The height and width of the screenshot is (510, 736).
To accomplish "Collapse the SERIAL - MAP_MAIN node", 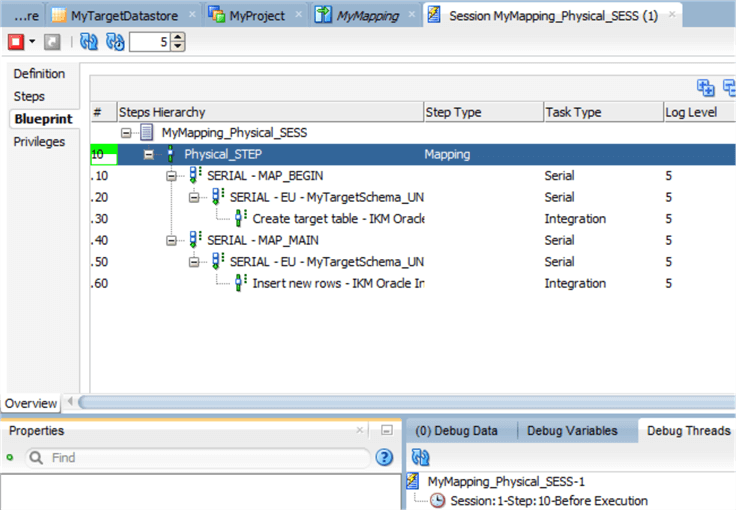I will (x=171, y=240).
